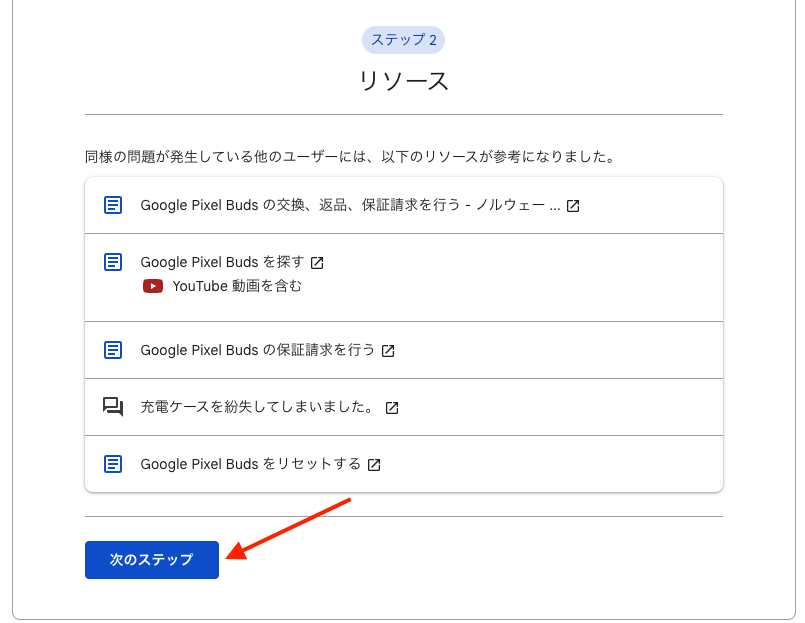The width and height of the screenshot is (805, 623).
Task: Click the document icon beside Google Pixel Buds を探す
Action: 113,262
